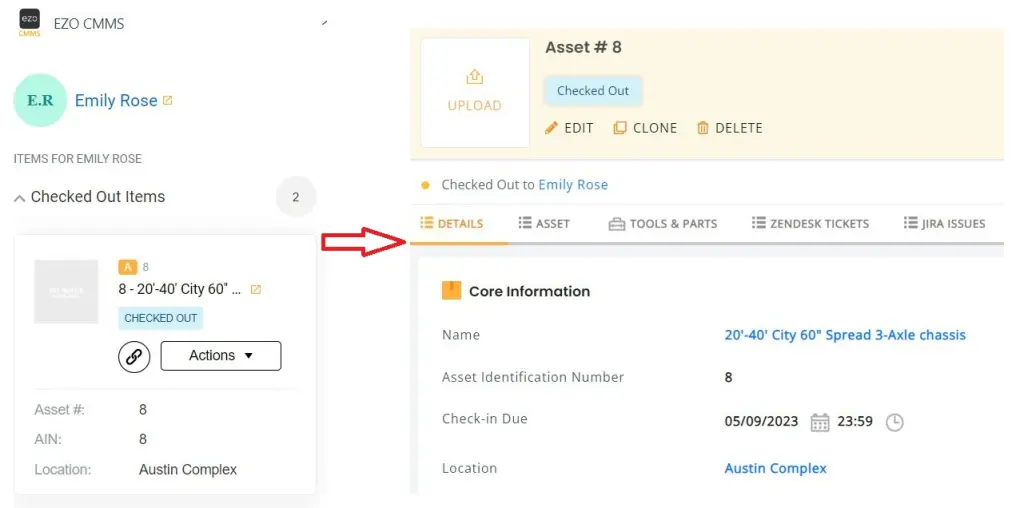Click the E.R avatar circle

click(x=40, y=100)
